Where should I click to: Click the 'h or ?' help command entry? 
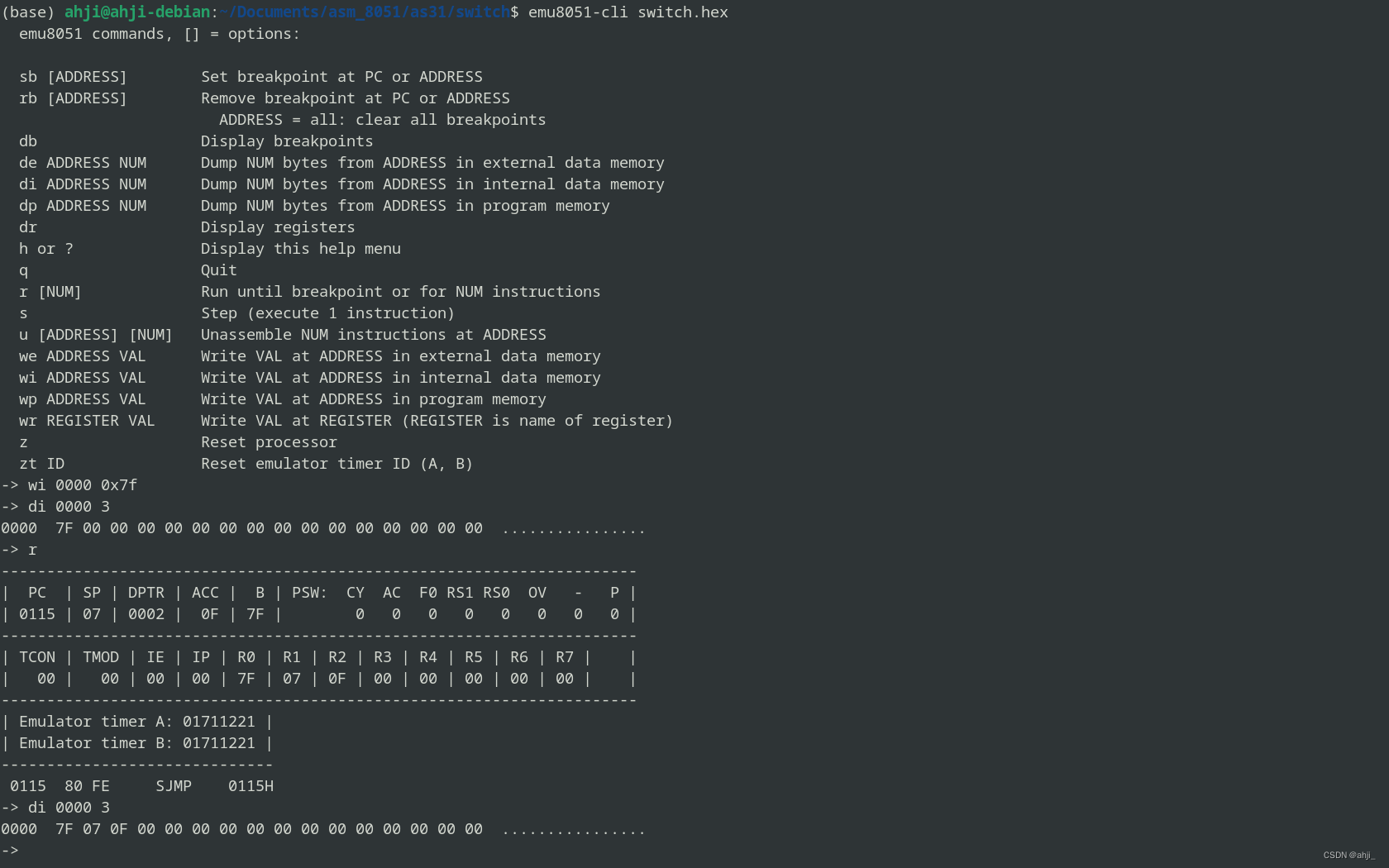pos(46,249)
